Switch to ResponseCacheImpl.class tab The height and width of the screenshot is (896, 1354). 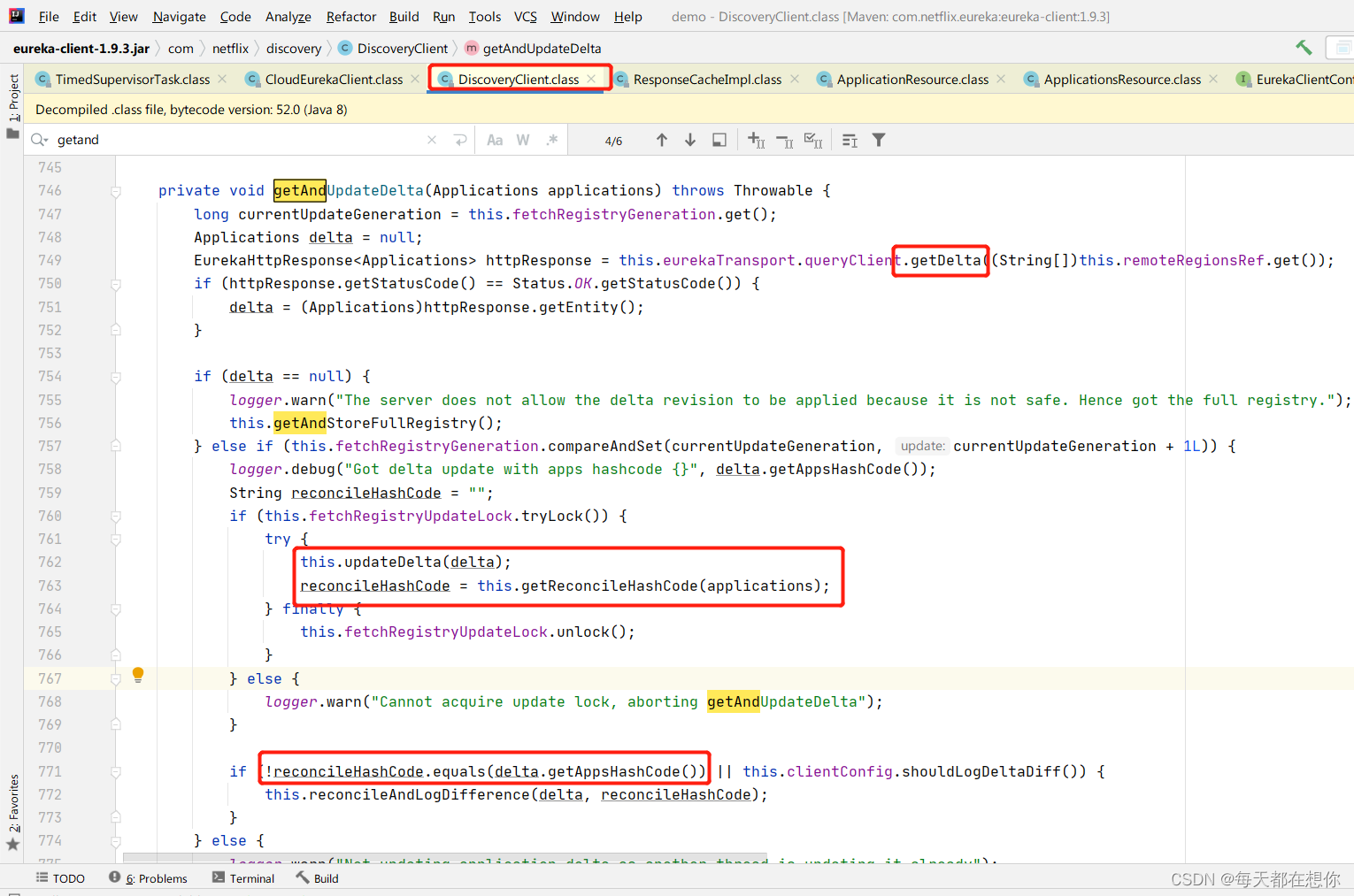click(707, 80)
